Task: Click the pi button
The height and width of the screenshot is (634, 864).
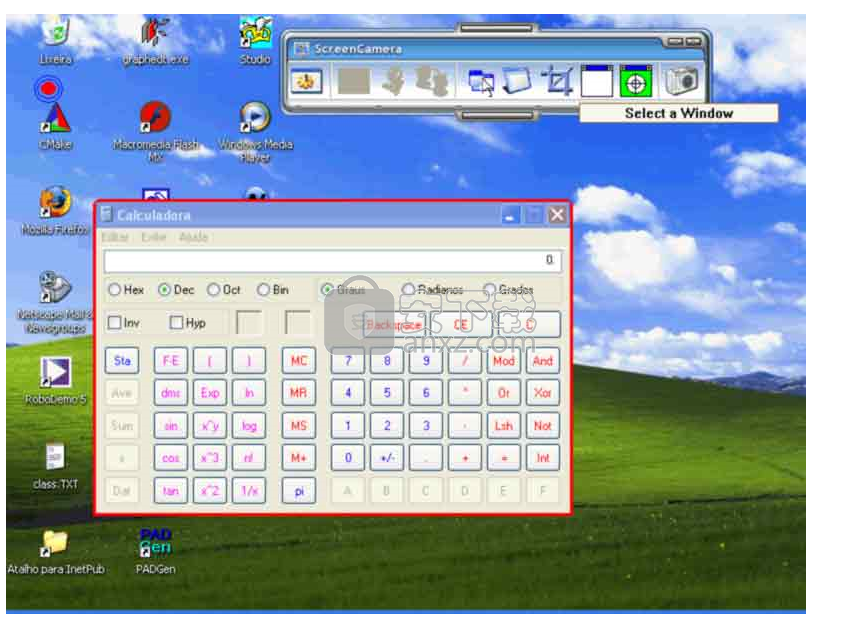Action: 299,491
